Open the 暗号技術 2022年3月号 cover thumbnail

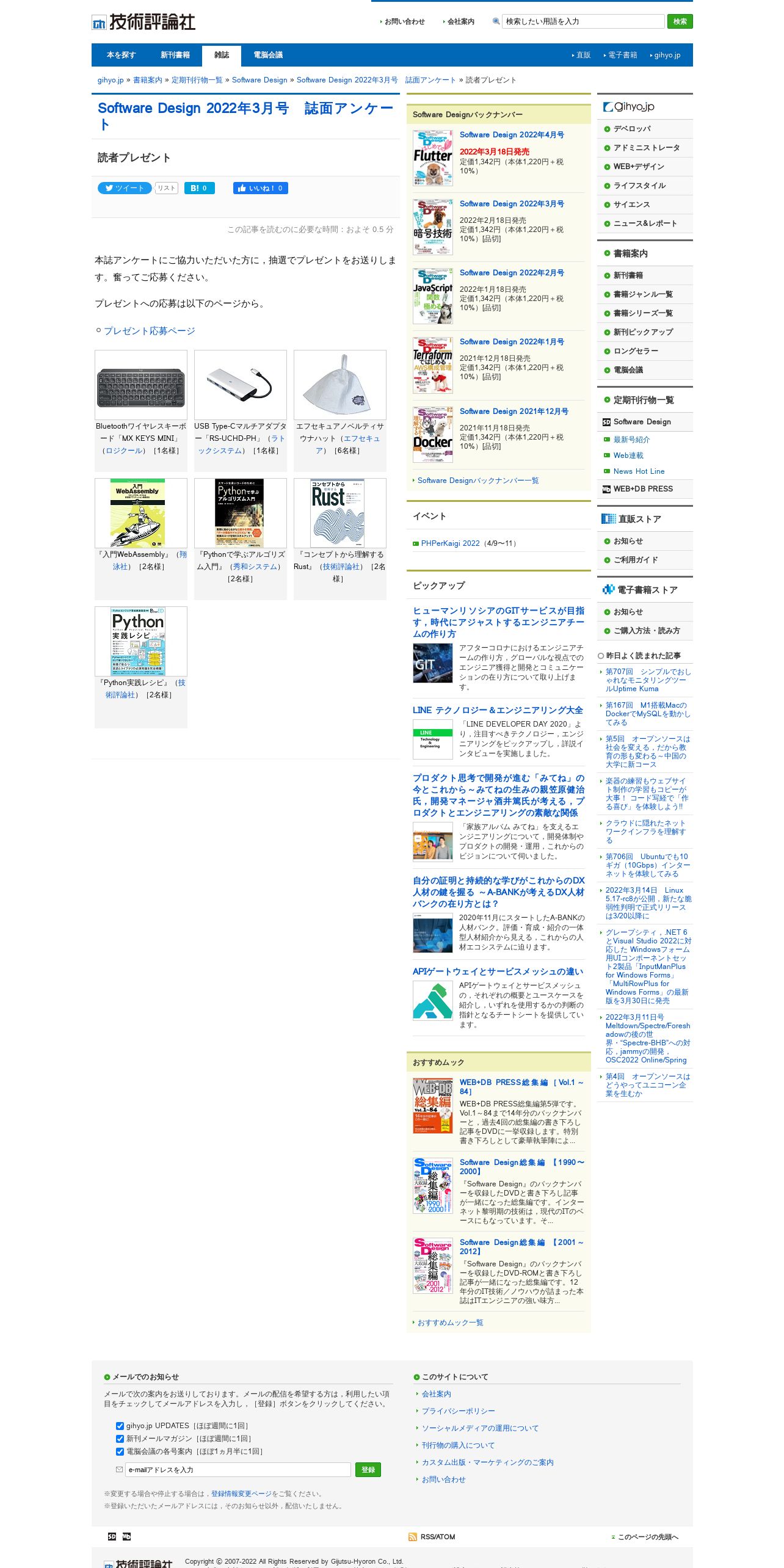[x=433, y=227]
